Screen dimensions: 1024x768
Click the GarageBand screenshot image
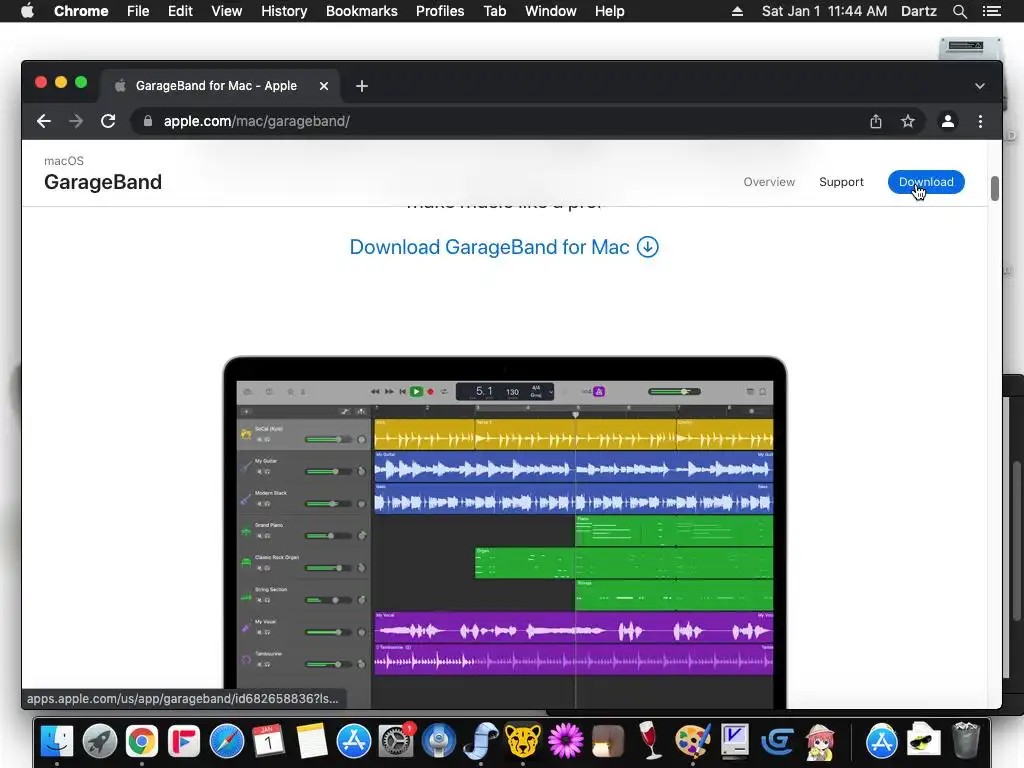[505, 532]
